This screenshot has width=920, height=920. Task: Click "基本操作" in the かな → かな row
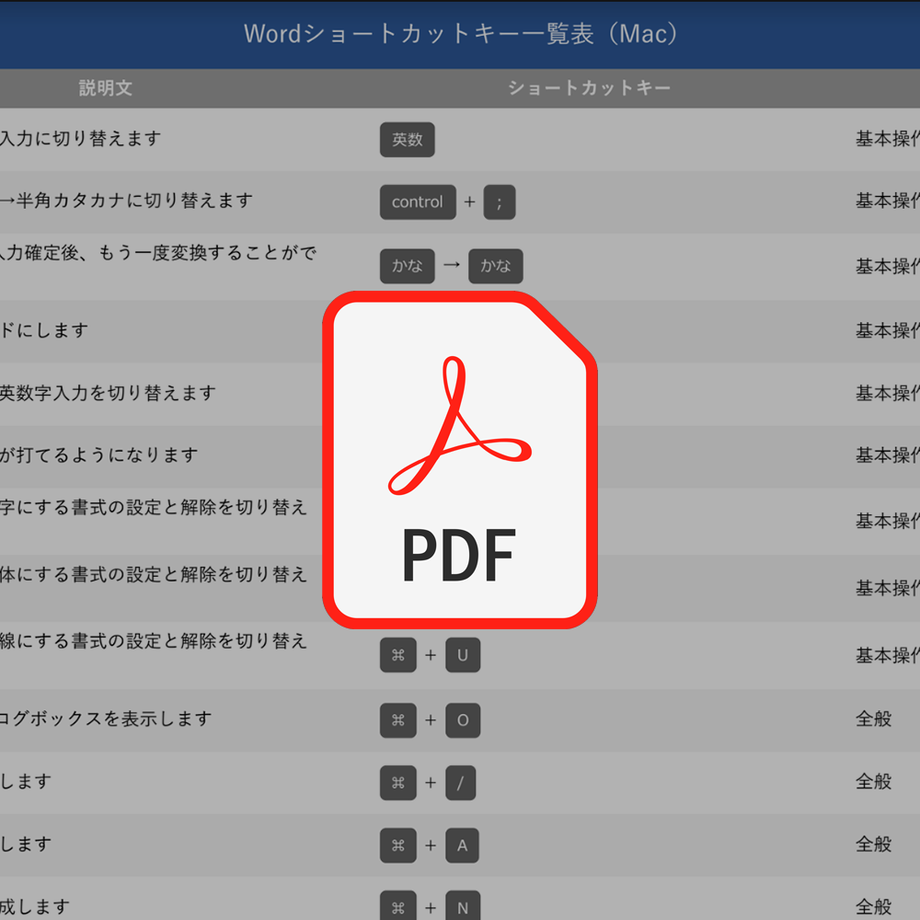[888, 266]
